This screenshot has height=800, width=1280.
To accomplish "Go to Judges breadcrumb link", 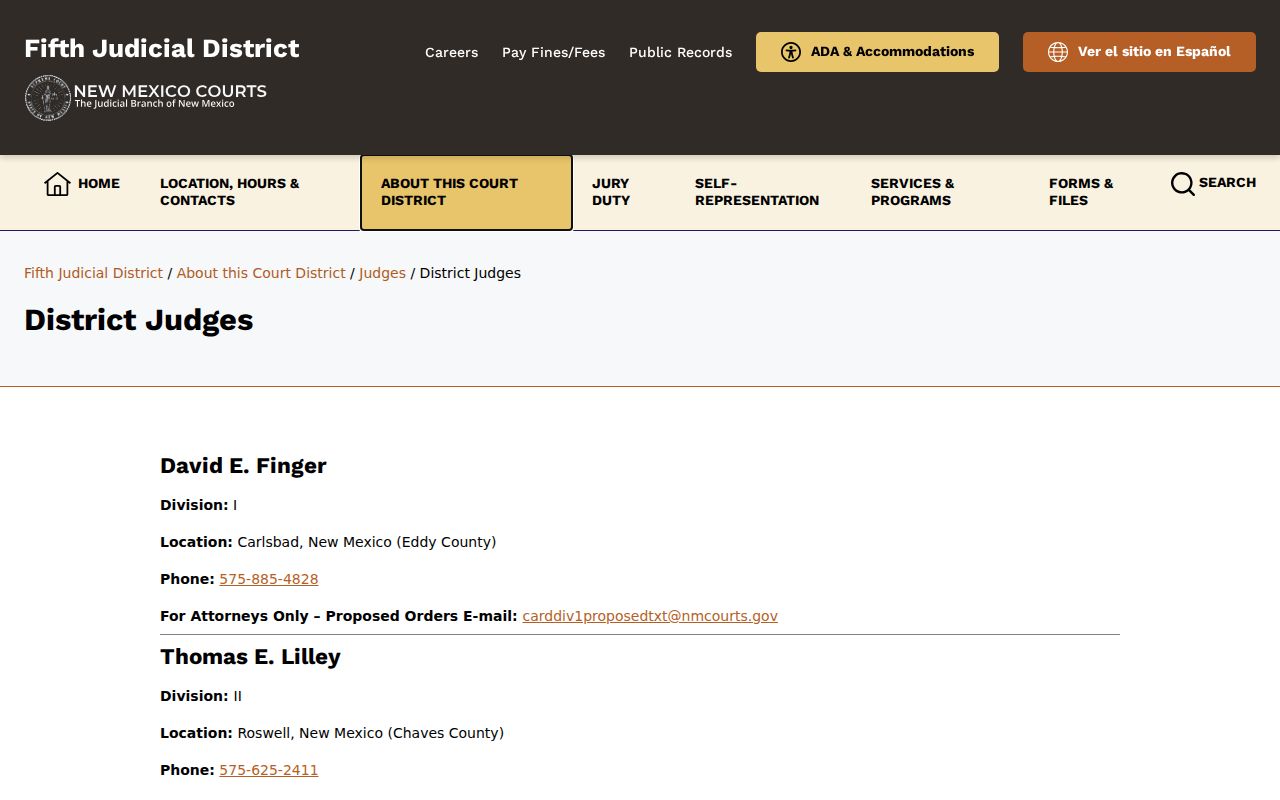I will coord(382,273).
